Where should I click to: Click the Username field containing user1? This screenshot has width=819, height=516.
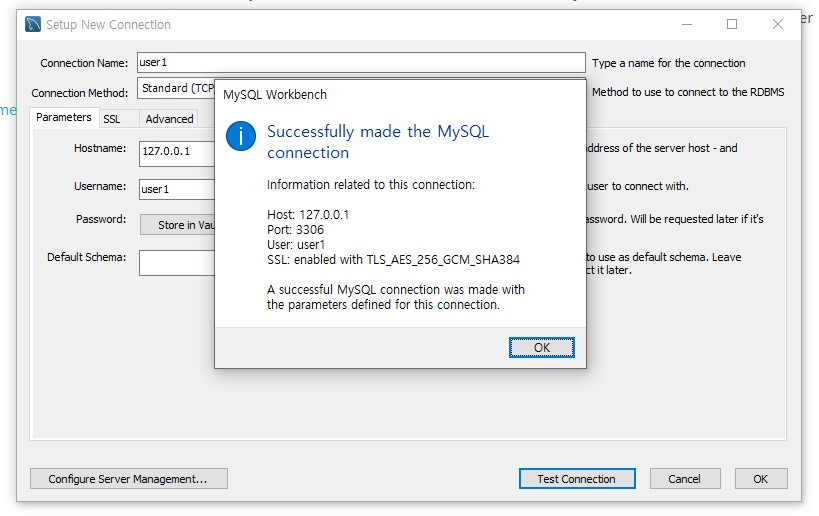pyautogui.click(x=177, y=189)
